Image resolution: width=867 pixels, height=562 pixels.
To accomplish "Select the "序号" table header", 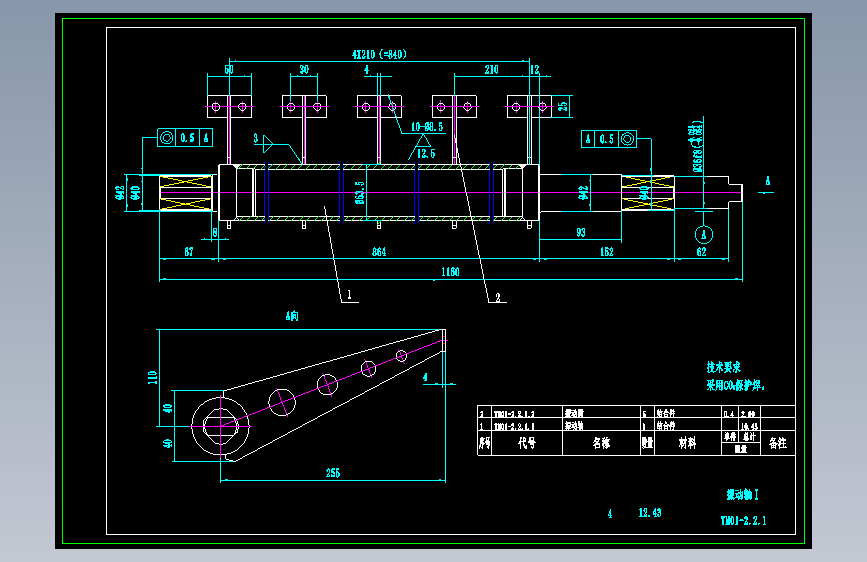I will click(x=484, y=443).
